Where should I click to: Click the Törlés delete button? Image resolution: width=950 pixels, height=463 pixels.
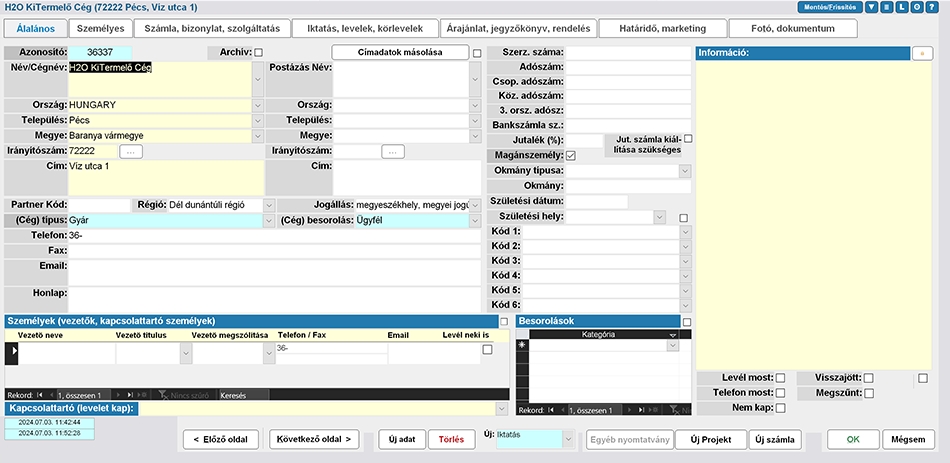(x=450, y=440)
